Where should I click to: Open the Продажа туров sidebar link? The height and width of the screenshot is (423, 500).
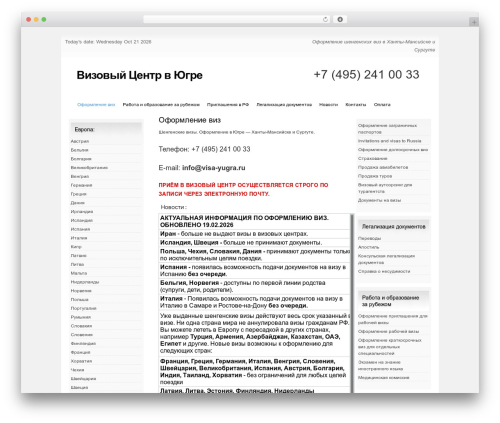(375, 176)
